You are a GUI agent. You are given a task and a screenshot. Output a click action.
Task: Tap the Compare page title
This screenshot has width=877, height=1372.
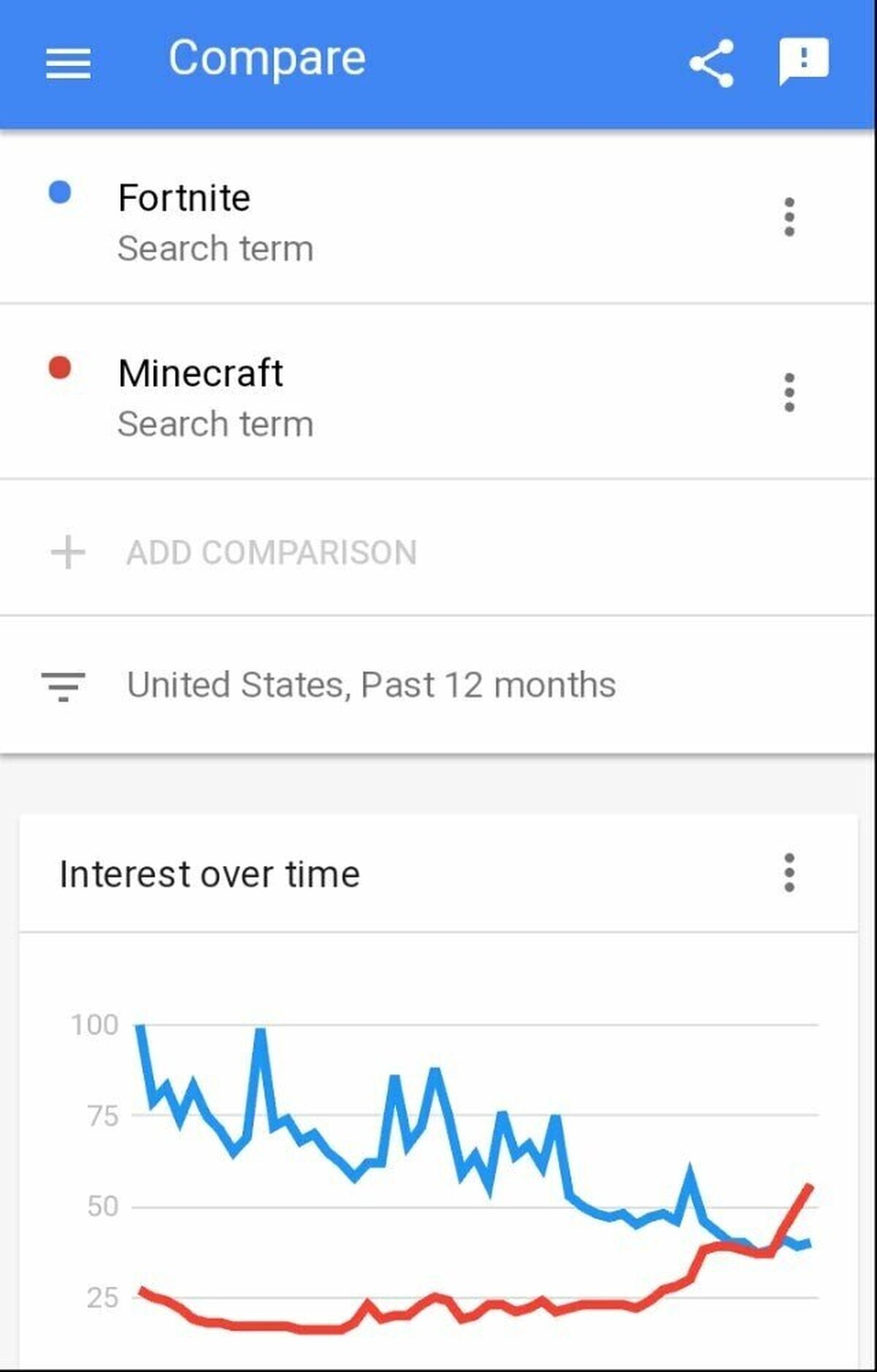click(267, 58)
